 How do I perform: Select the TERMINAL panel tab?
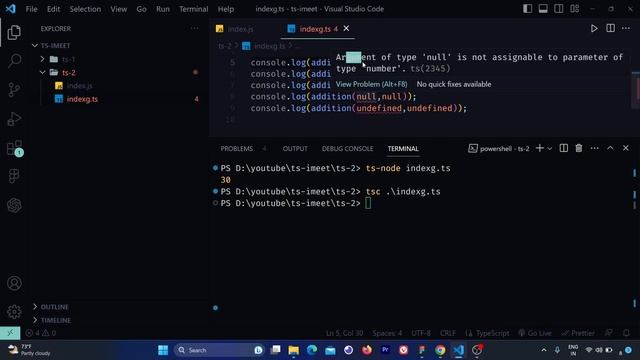(403, 149)
